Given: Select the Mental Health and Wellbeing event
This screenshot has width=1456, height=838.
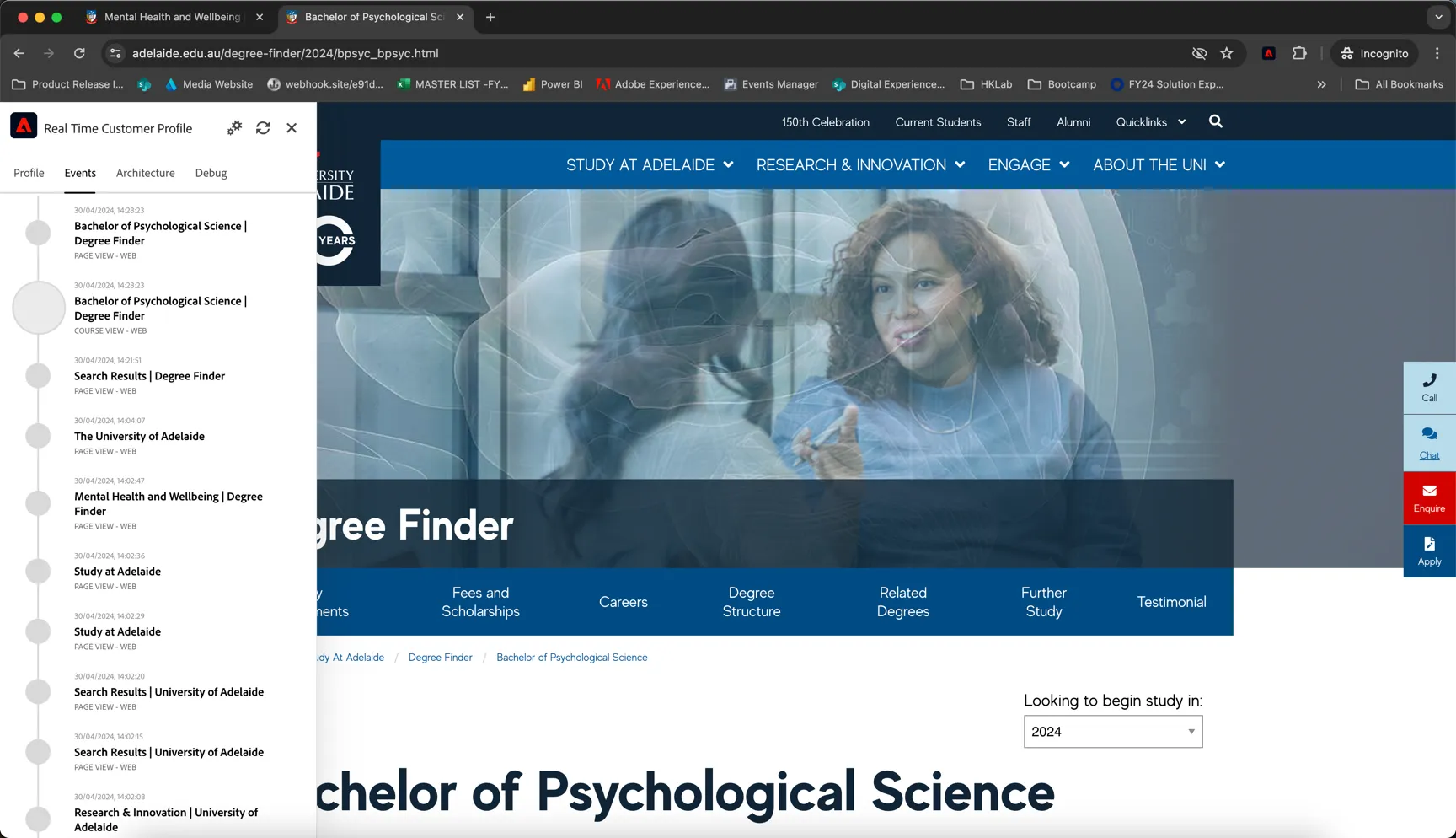Looking at the screenshot, I should point(169,503).
